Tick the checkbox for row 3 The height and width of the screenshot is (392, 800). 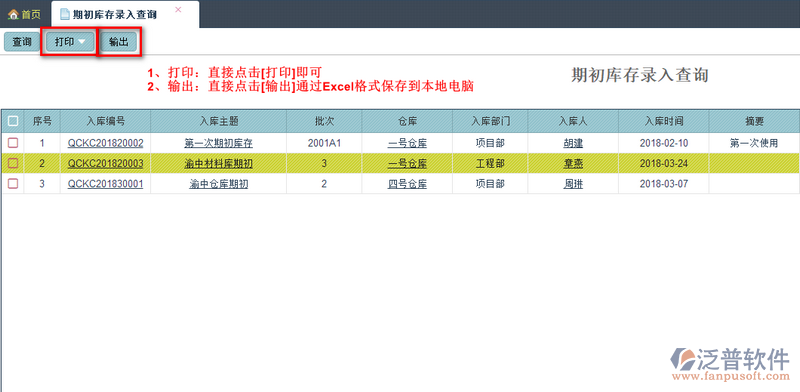point(13,184)
